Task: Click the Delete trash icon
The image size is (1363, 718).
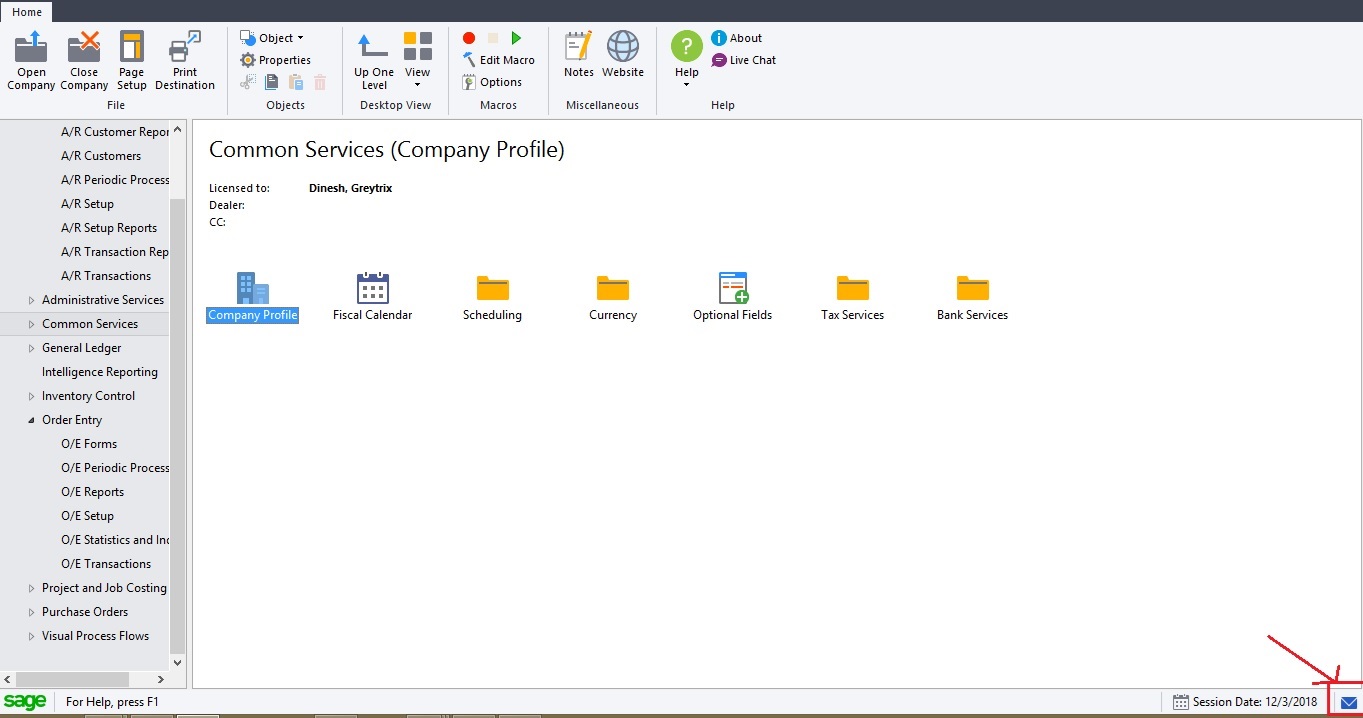Action: 320,82
